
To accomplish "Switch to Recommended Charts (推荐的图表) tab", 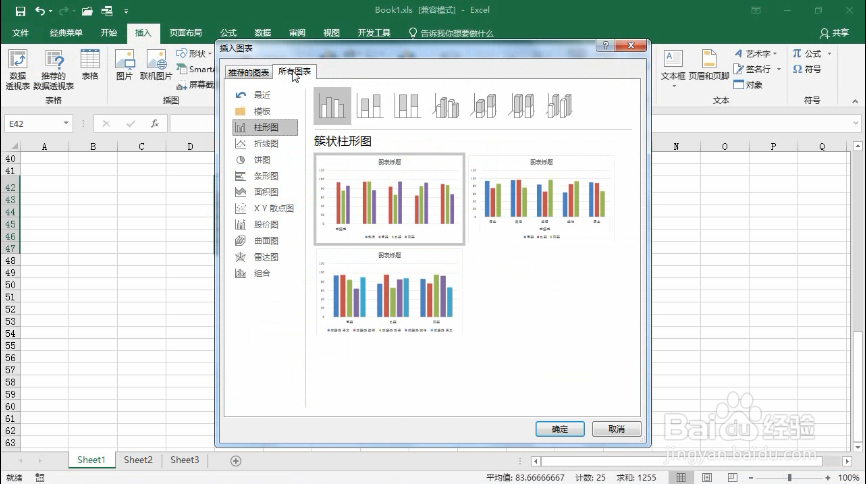I will click(249, 72).
